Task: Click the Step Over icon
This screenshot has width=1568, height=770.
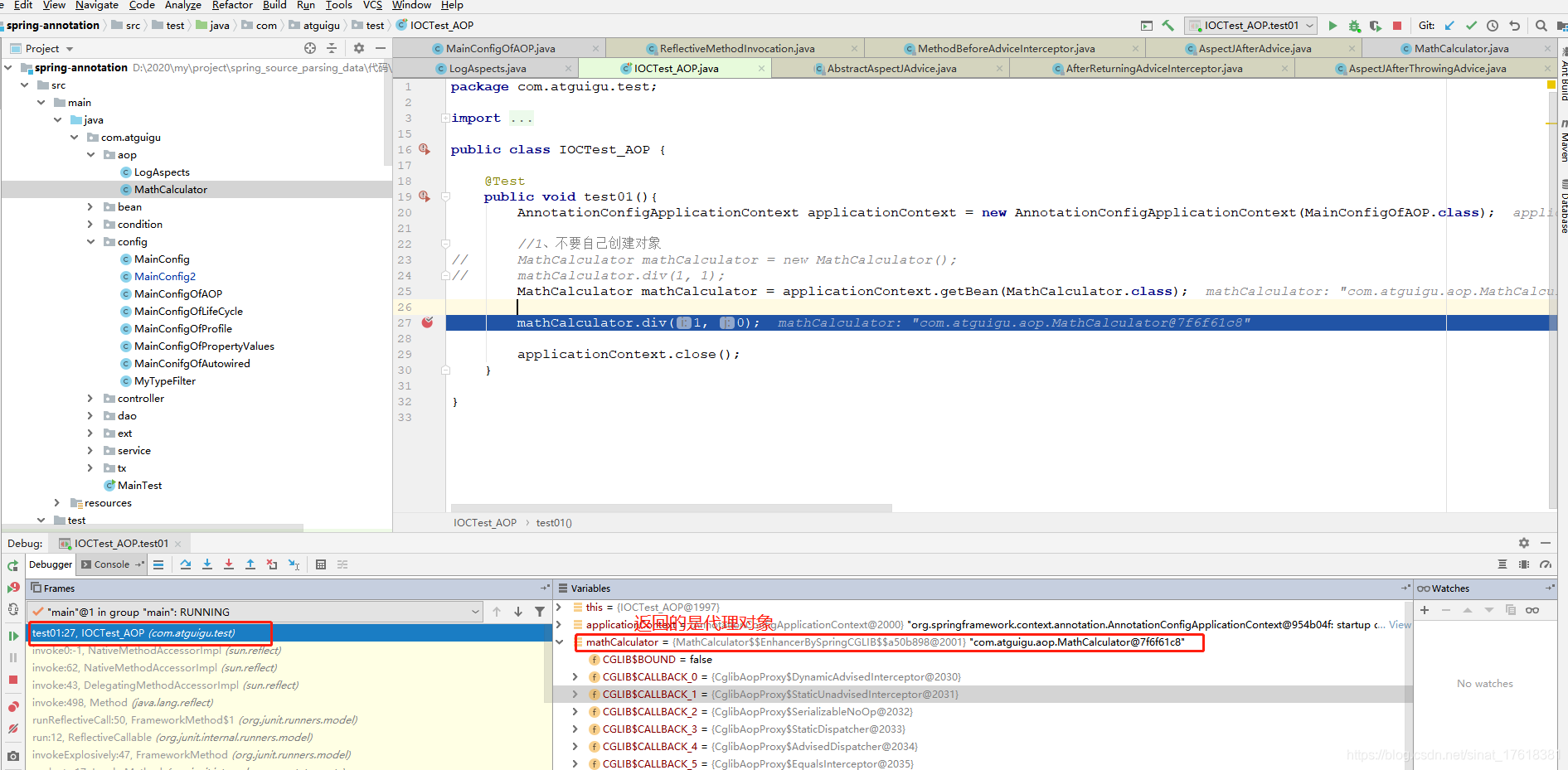Action: pyautogui.click(x=186, y=564)
